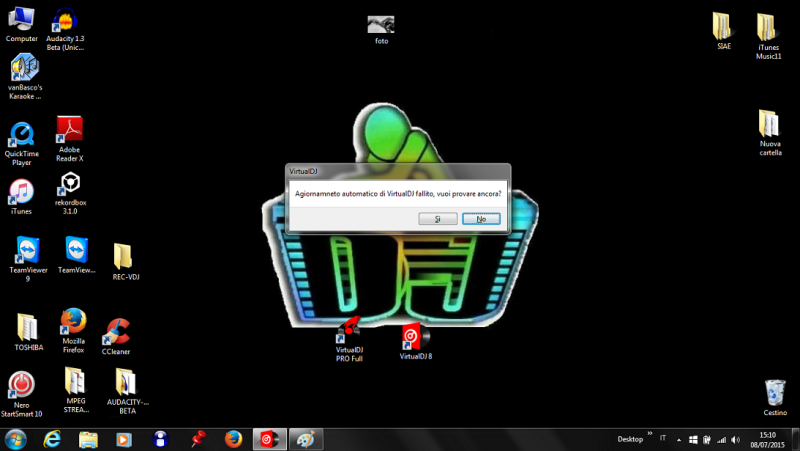Click the Desktop toolbar label
This screenshot has width=800, height=451.
coord(630,439)
